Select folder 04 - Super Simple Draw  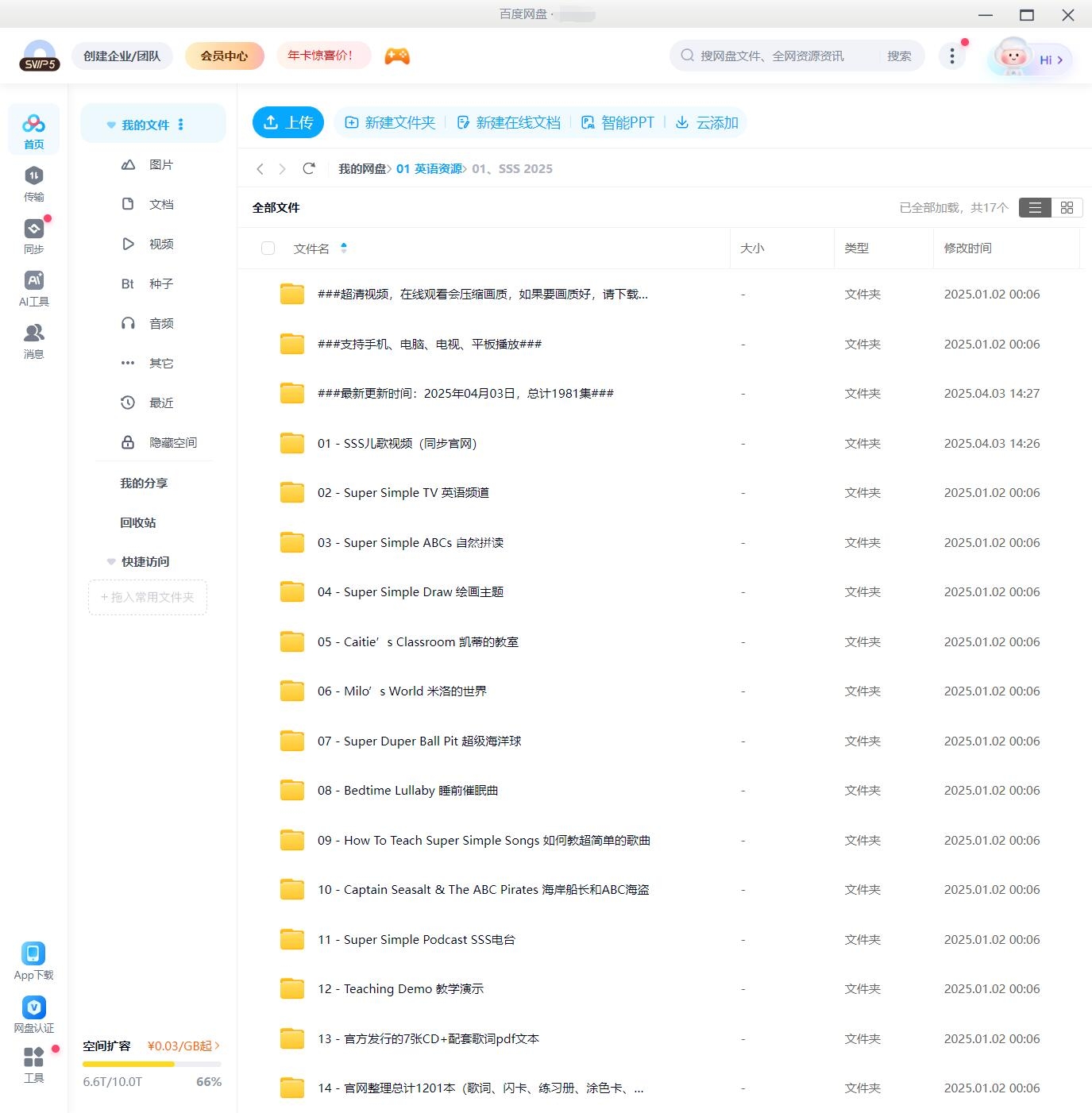(661, 592)
